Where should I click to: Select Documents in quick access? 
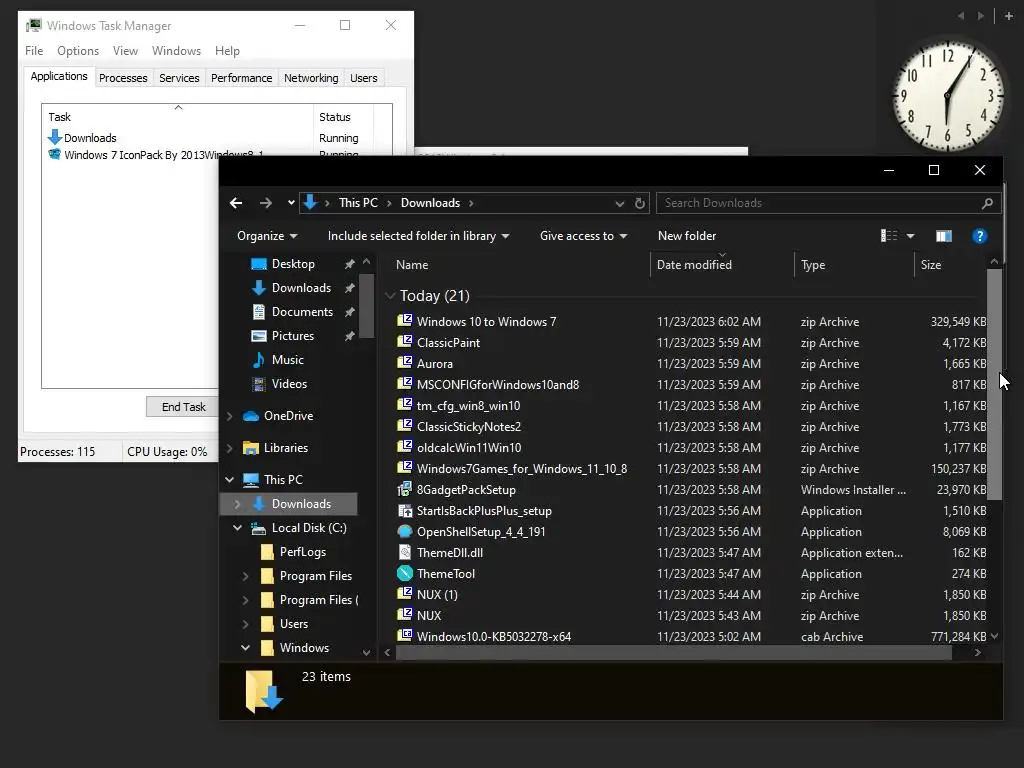coord(302,312)
